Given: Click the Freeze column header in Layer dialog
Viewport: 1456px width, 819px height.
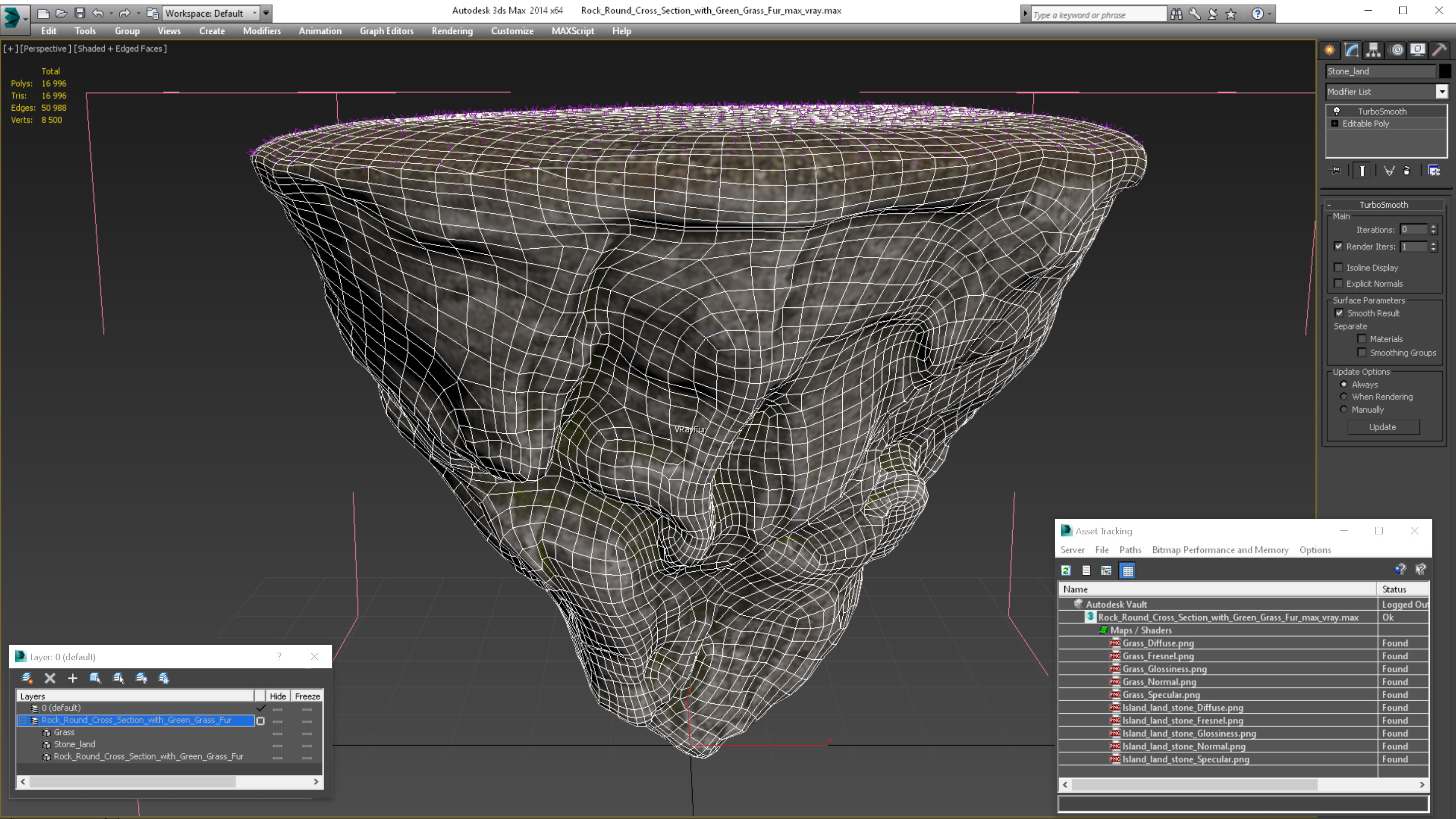Looking at the screenshot, I should (307, 696).
